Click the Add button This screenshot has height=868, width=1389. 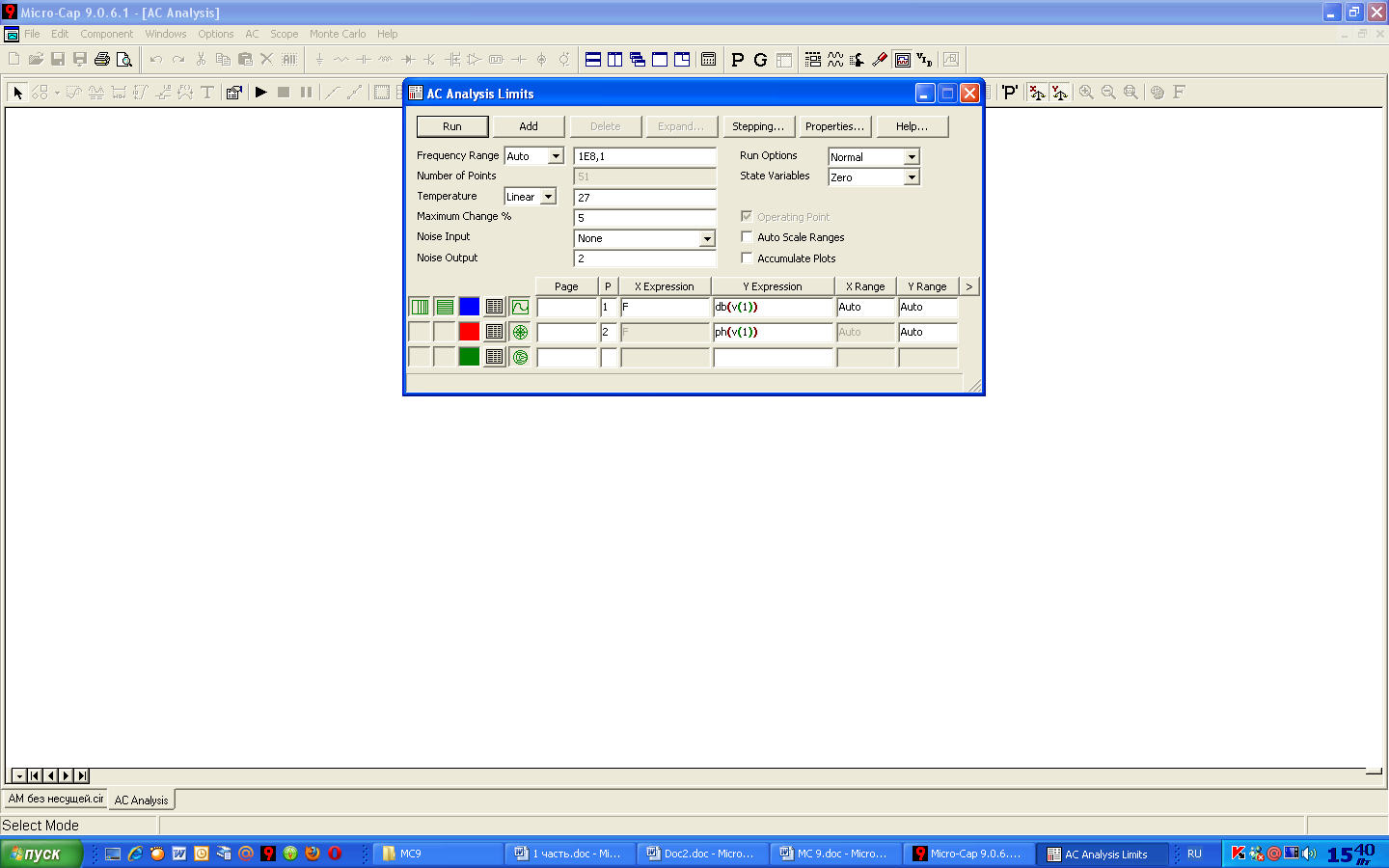pyautogui.click(x=529, y=126)
